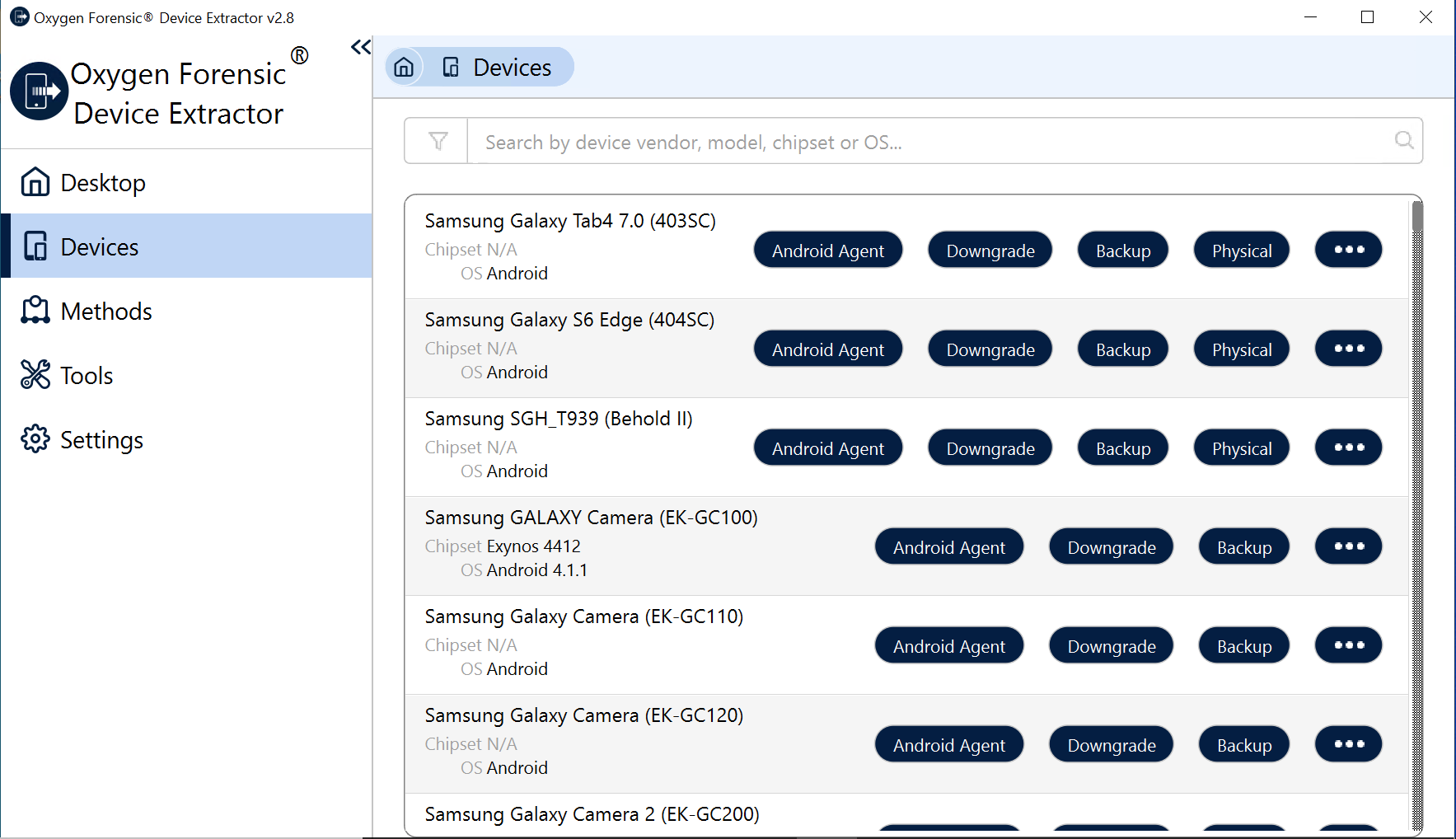This screenshot has width=1456, height=839.
Task: Open Desktop section in sidebar
Action: coord(187,182)
